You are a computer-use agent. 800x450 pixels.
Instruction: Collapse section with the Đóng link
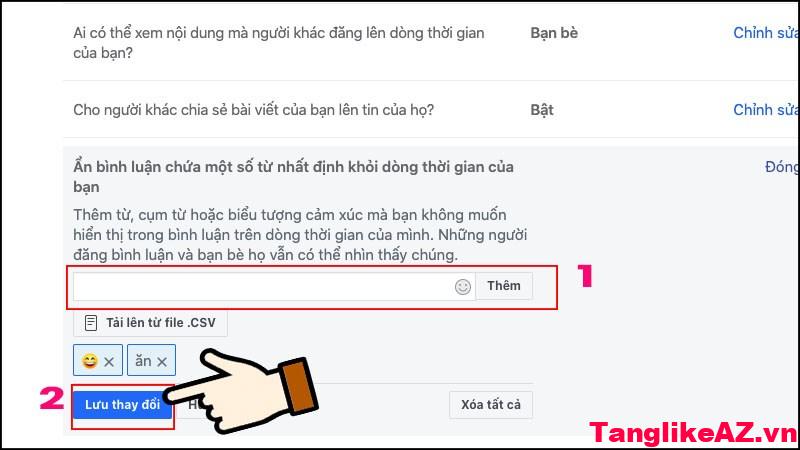[781, 167]
